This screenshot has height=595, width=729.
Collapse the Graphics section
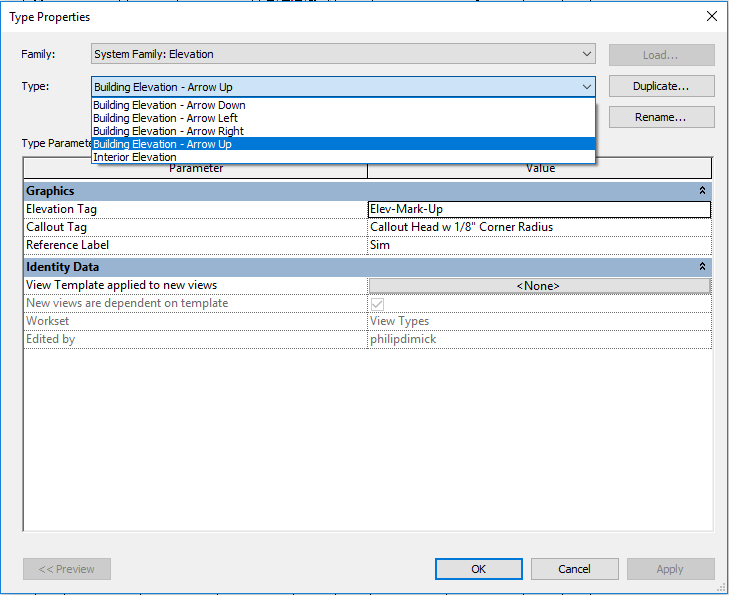click(702, 191)
